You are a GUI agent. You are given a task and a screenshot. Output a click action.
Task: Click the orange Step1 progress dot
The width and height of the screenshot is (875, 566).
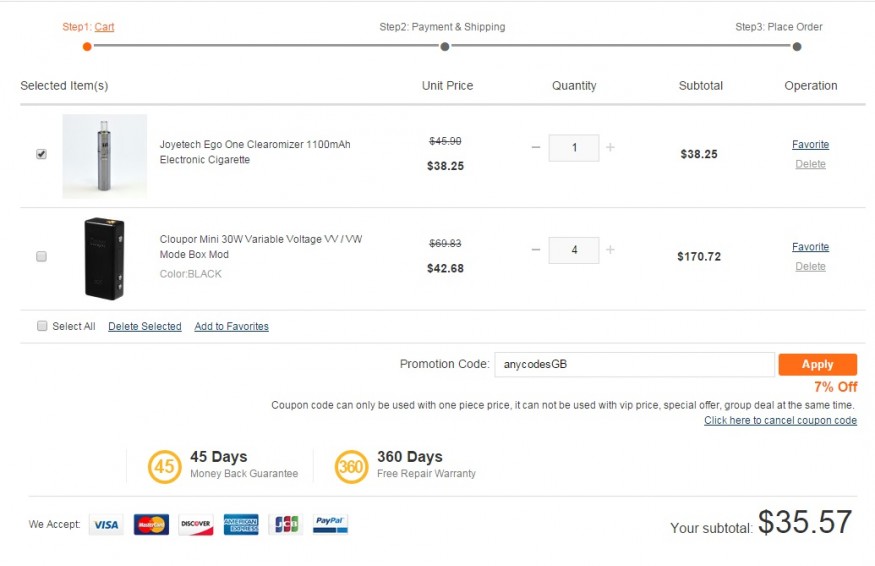(87, 46)
